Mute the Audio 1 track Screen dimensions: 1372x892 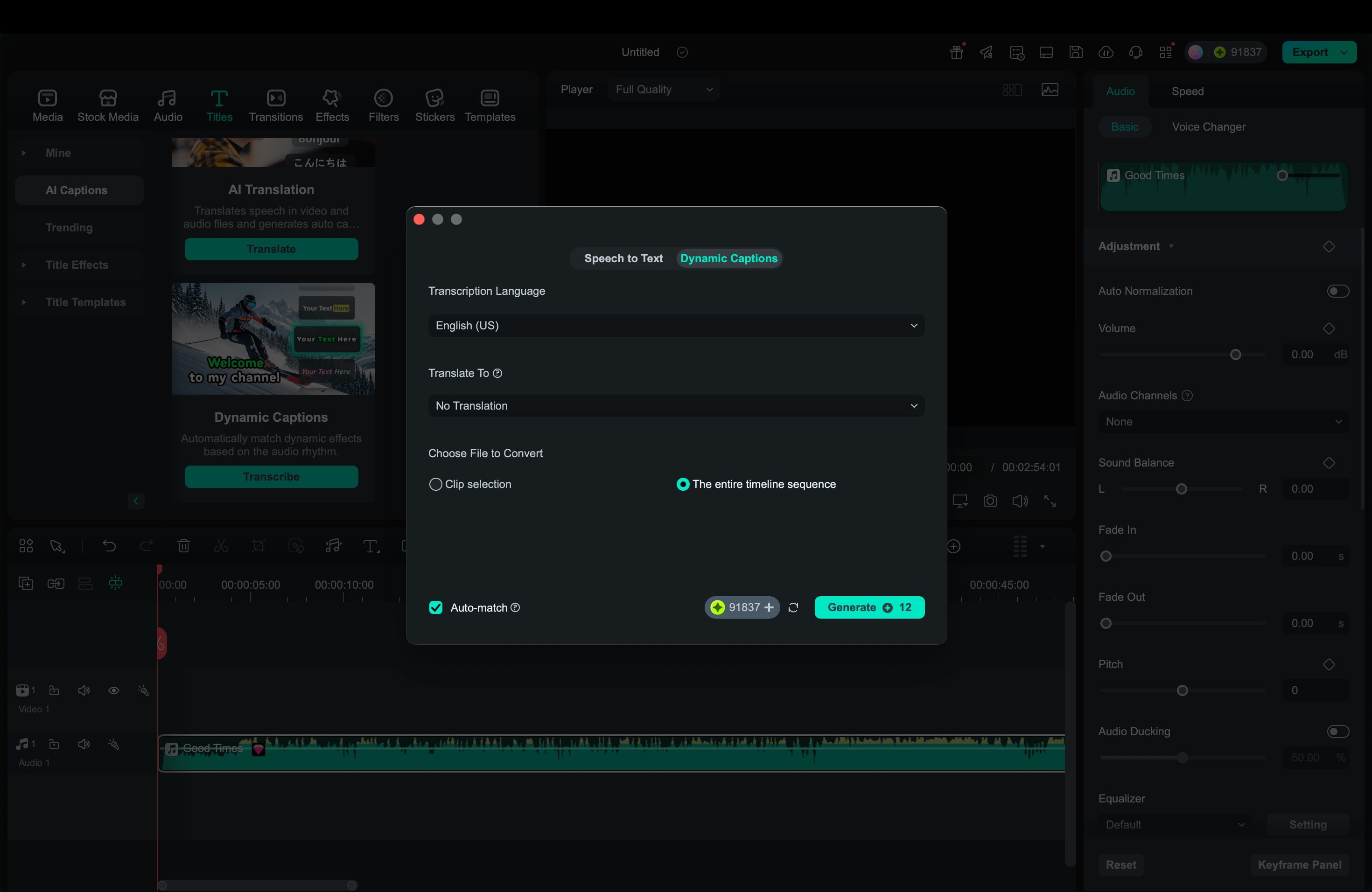(x=84, y=744)
